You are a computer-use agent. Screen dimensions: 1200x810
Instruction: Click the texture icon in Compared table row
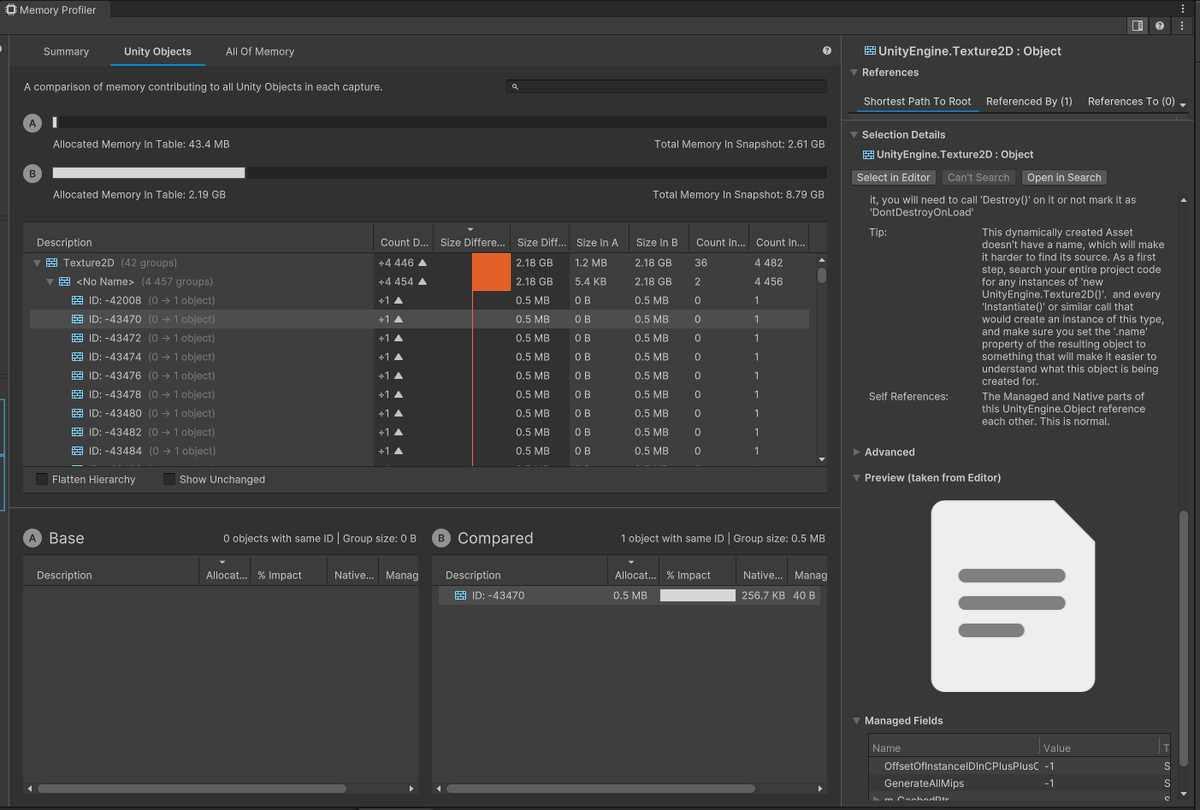point(461,595)
